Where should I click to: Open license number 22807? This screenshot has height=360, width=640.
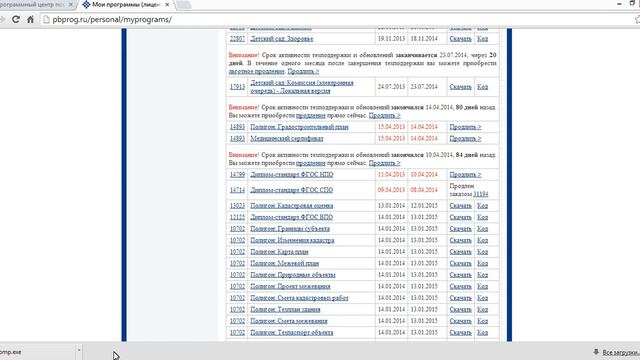pos(237,38)
